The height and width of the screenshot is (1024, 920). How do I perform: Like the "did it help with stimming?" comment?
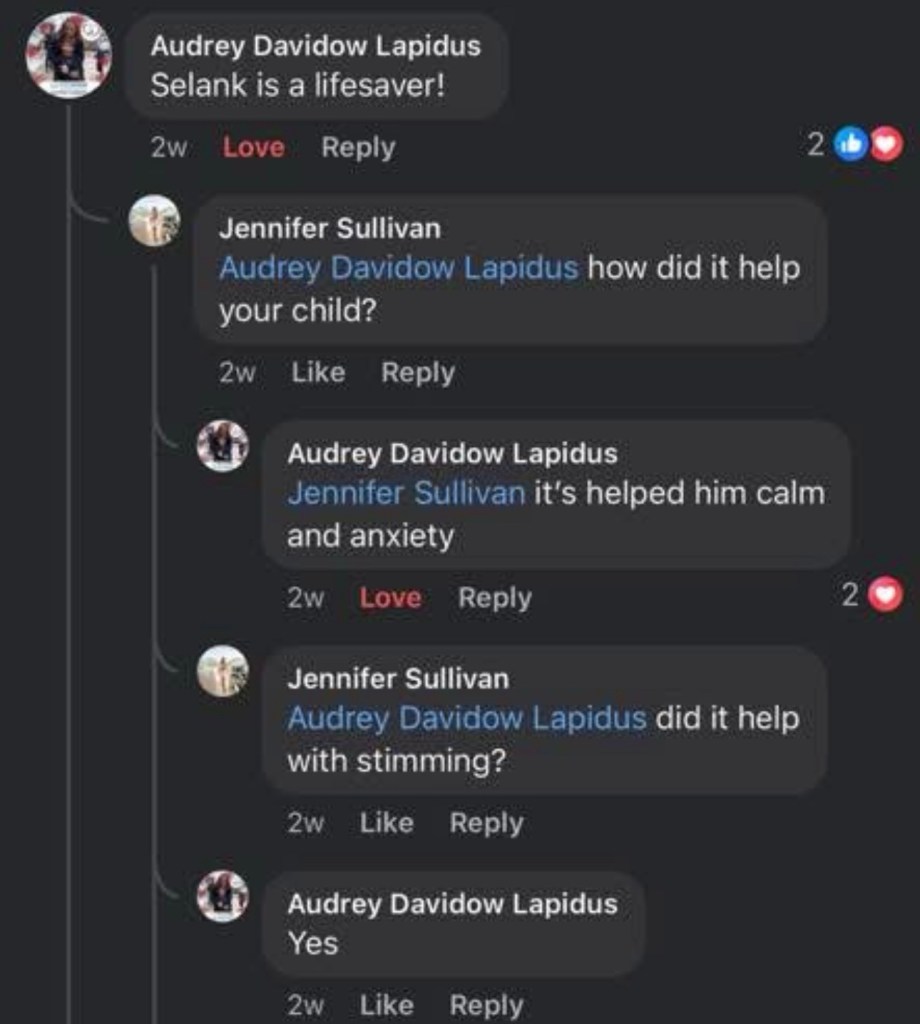[x=386, y=823]
